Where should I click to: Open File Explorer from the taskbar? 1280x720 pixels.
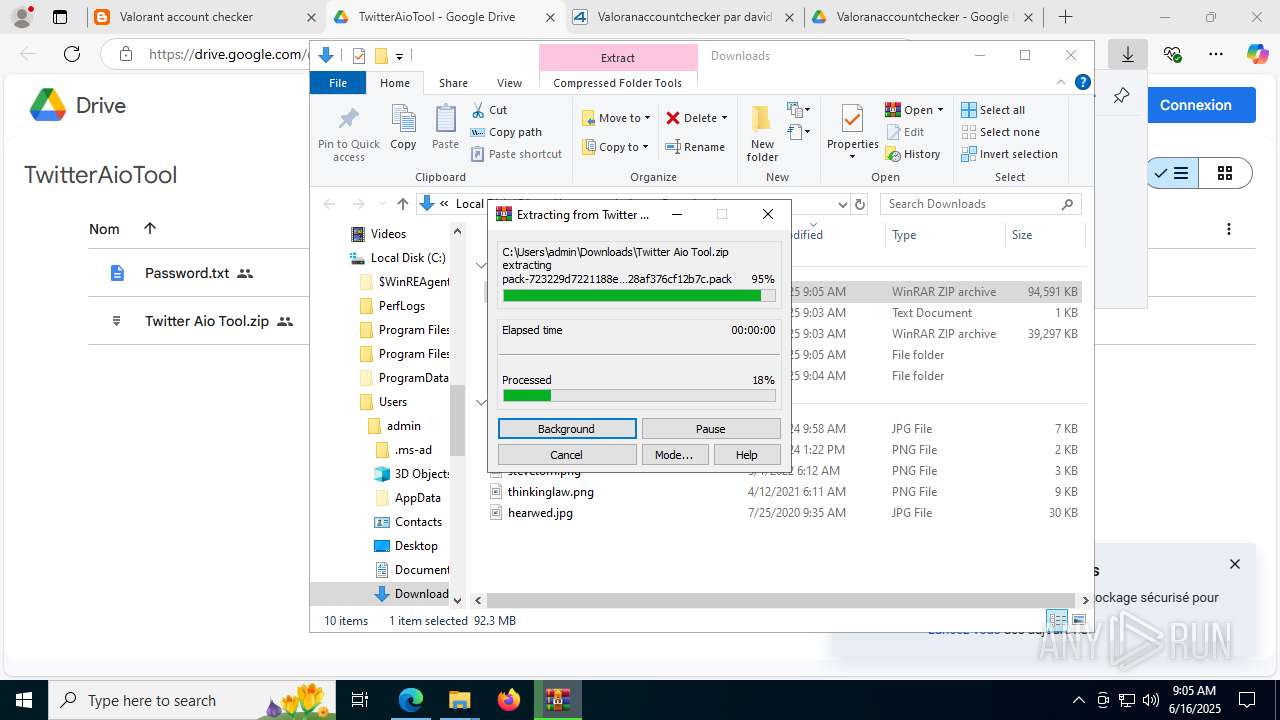coord(460,700)
